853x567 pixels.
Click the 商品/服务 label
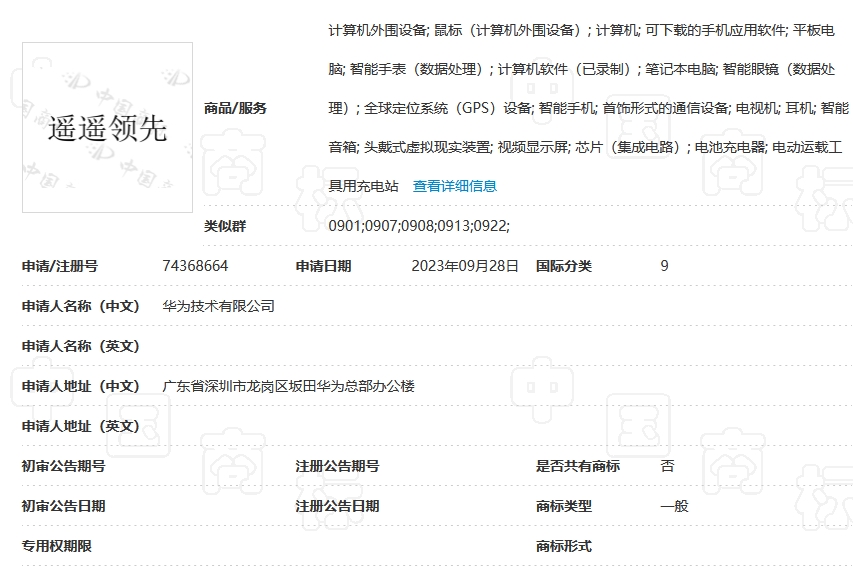click(235, 108)
